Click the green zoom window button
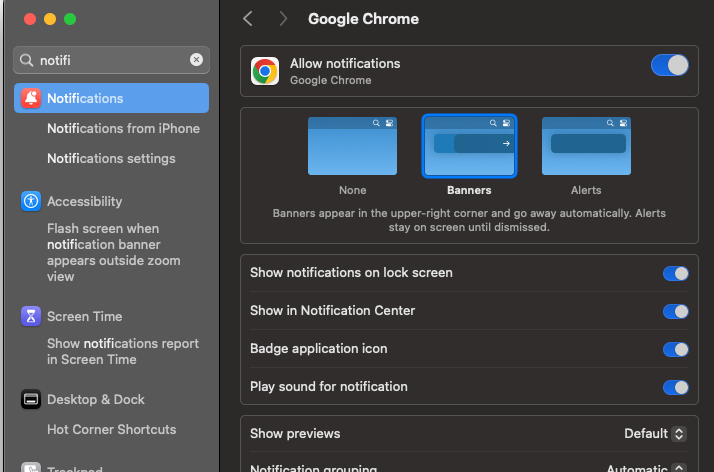This screenshot has height=472, width=714. click(x=70, y=19)
